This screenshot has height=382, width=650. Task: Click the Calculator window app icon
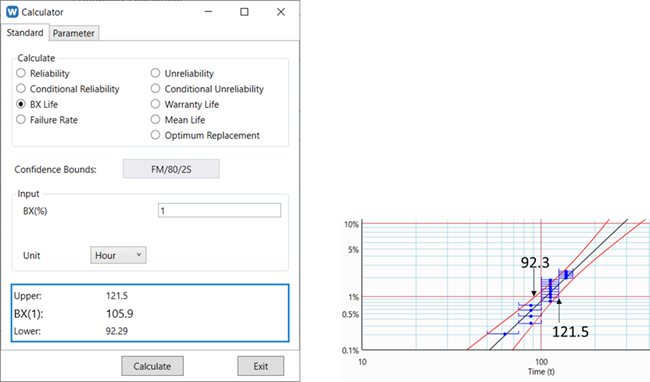[x=12, y=12]
